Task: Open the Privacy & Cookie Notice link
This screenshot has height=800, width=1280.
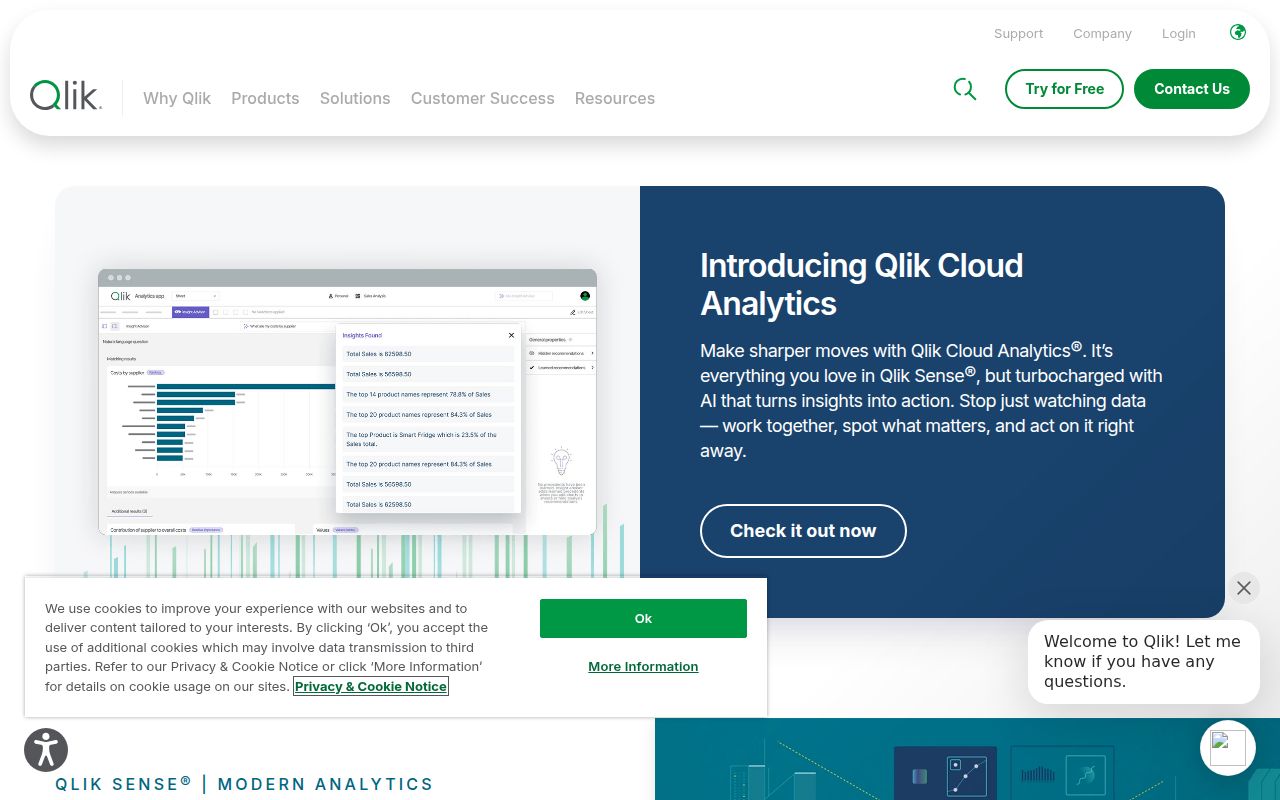Action: click(371, 686)
